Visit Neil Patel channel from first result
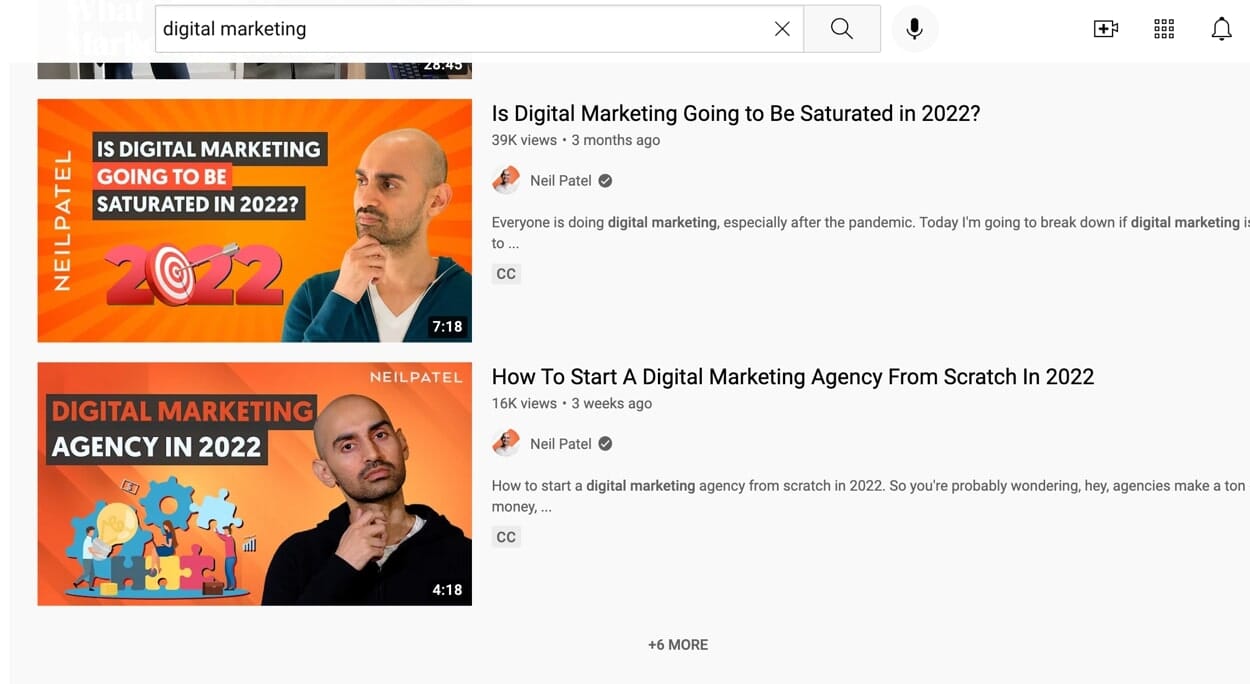The height and width of the screenshot is (684, 1250). (x=561, y=181)
